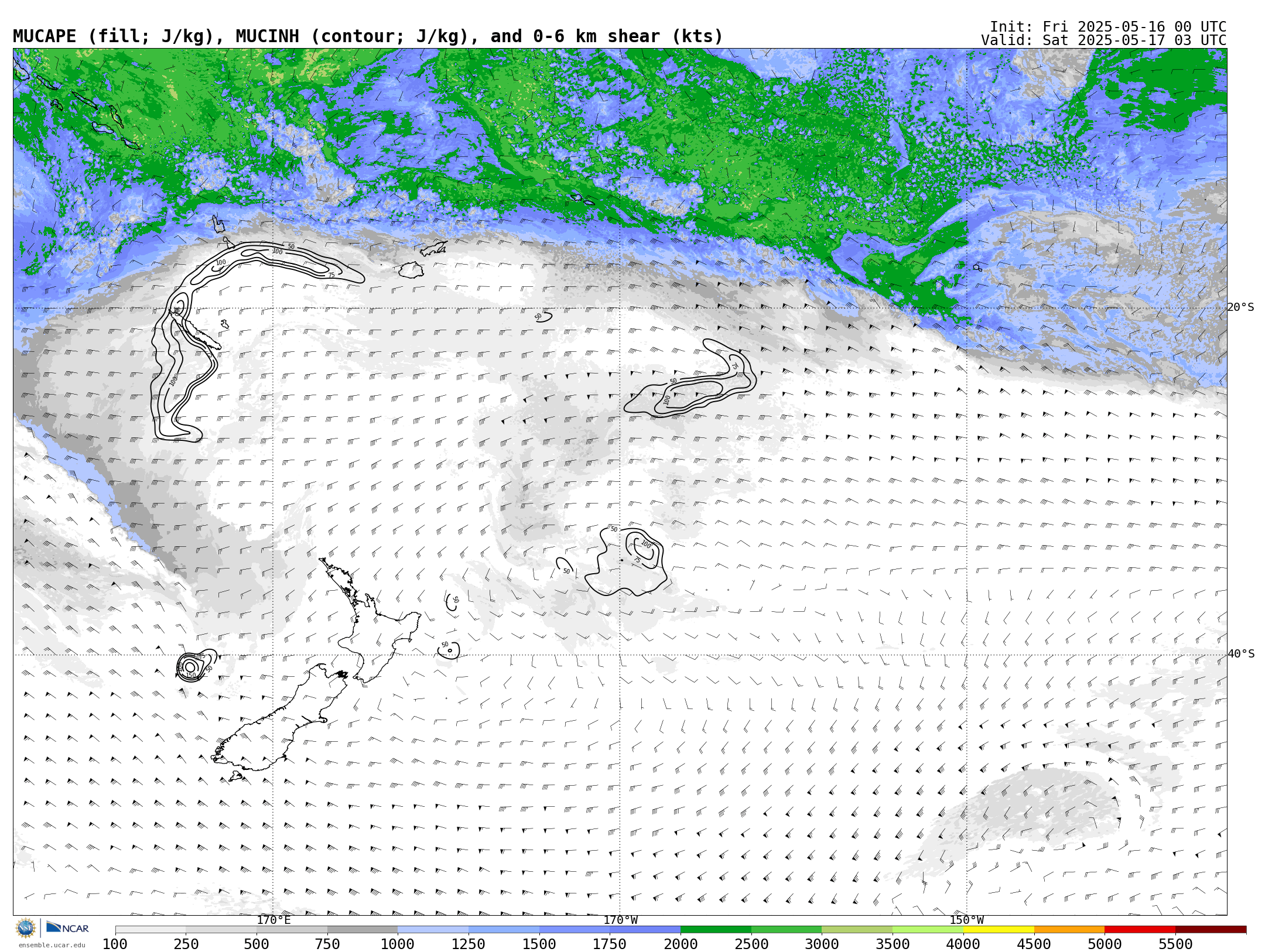The height and width of the screenshot is (952, 1265).
Task: Open the ensemble.ucar.edu link text
Action: click(x=52, y=945)
